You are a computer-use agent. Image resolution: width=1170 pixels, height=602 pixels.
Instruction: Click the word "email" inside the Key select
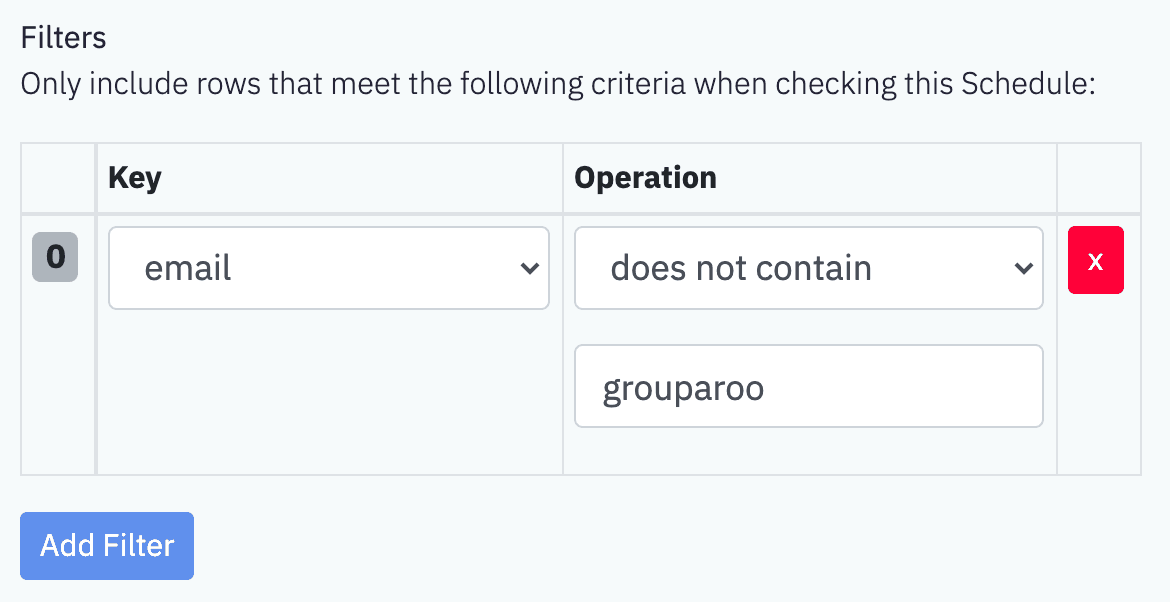(187, 268)
